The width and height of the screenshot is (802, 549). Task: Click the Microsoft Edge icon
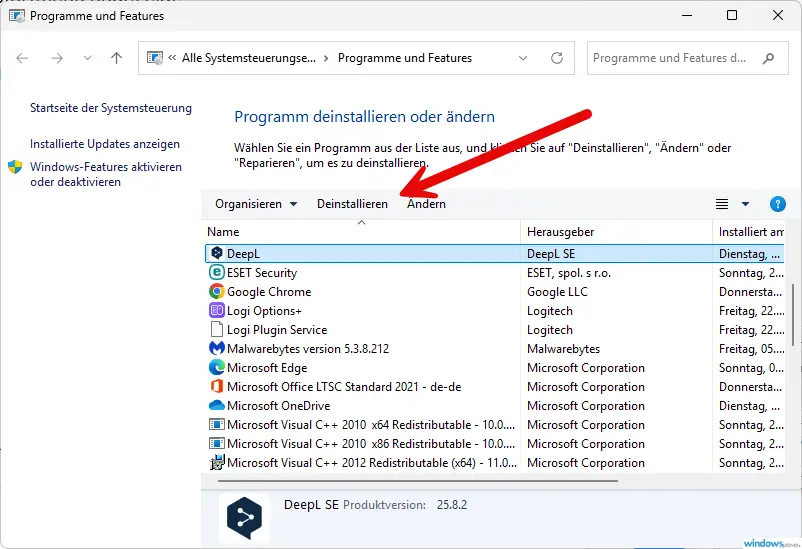click(217, 367)
